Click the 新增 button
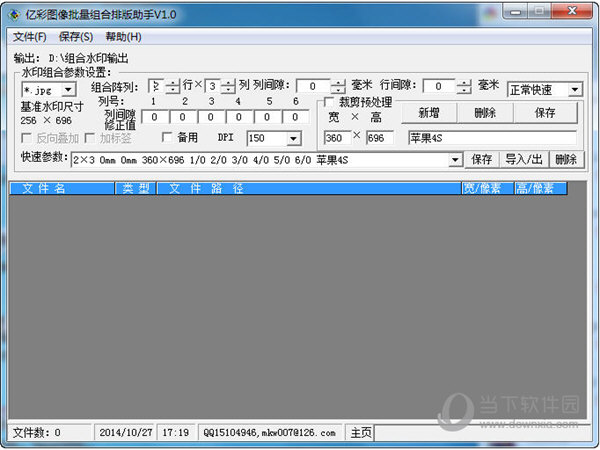 point(429,113)
